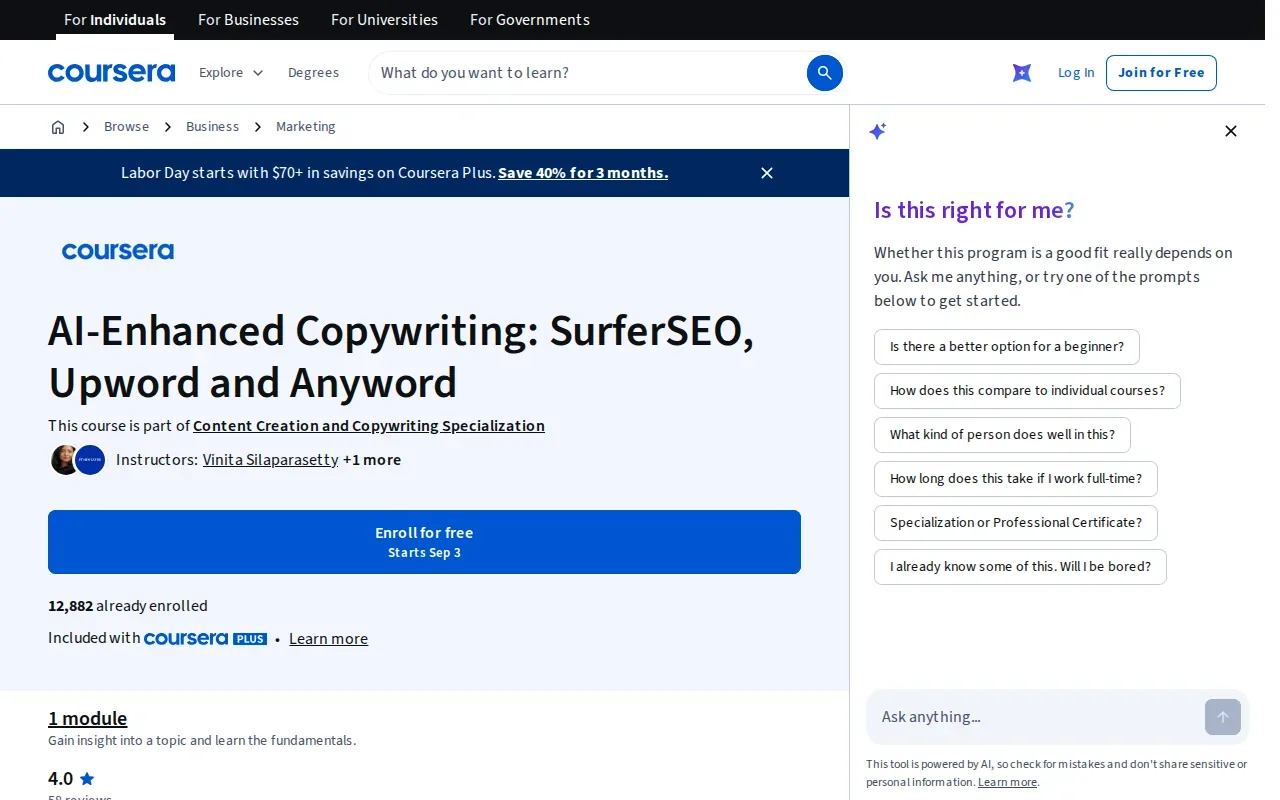The height and width of the screenshot is (800, 1280).
Task: Switch to the For Governments tab
Action: coord(530,20)
